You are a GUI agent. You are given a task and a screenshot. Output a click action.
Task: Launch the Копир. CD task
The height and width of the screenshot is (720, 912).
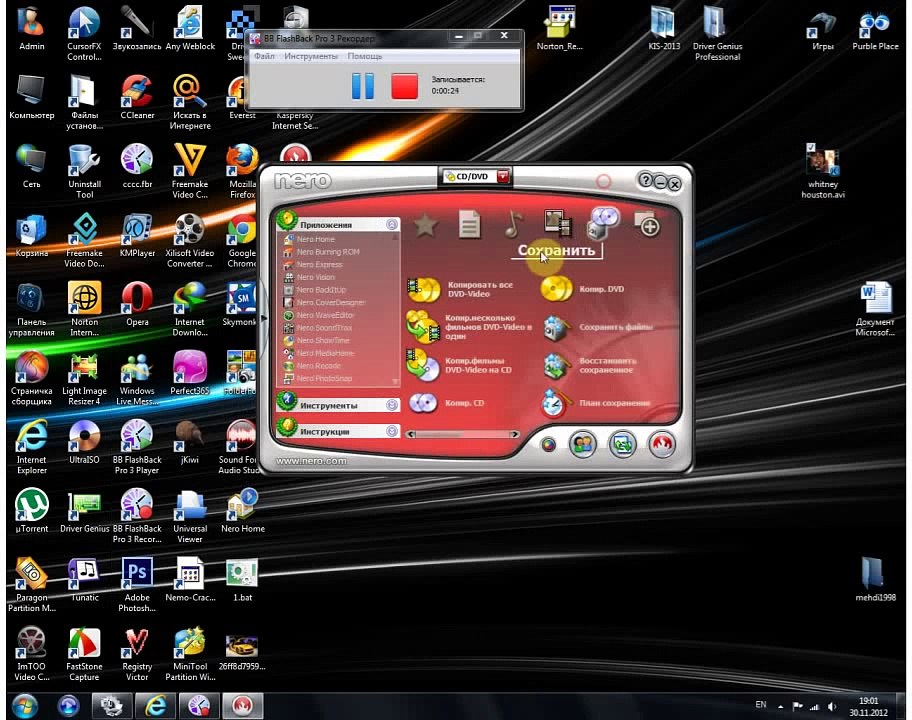pos(447,403)
